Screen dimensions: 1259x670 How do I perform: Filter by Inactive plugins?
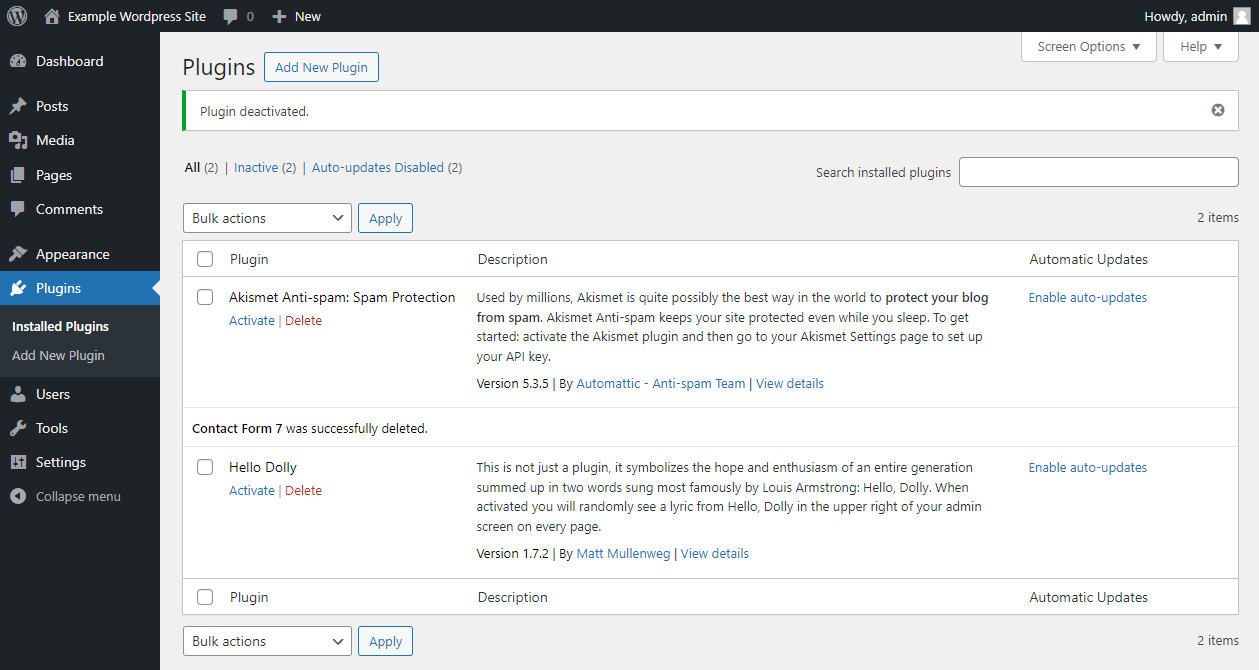click(x=265, y=168)
